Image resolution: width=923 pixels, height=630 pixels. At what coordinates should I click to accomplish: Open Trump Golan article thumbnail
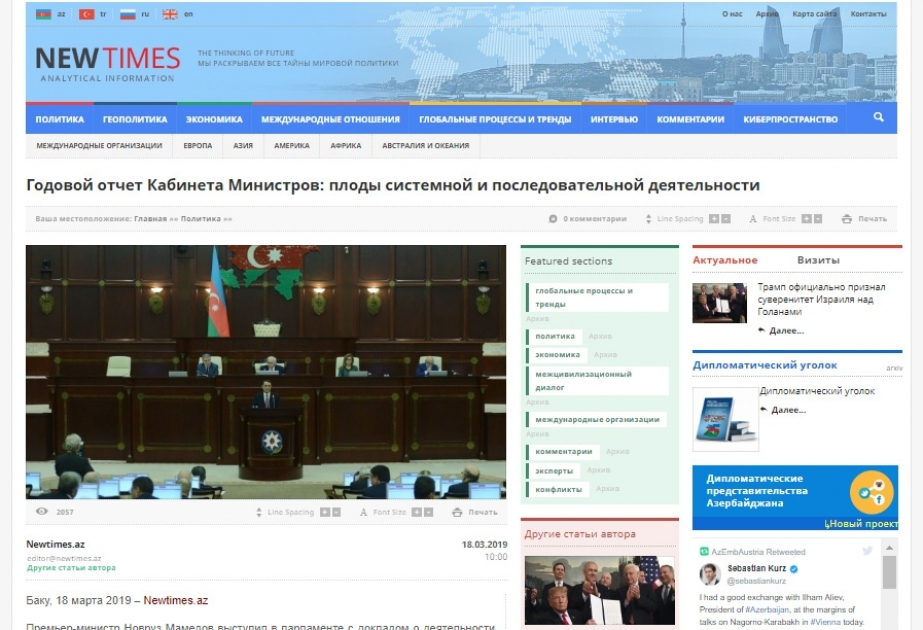coord(719,303)
